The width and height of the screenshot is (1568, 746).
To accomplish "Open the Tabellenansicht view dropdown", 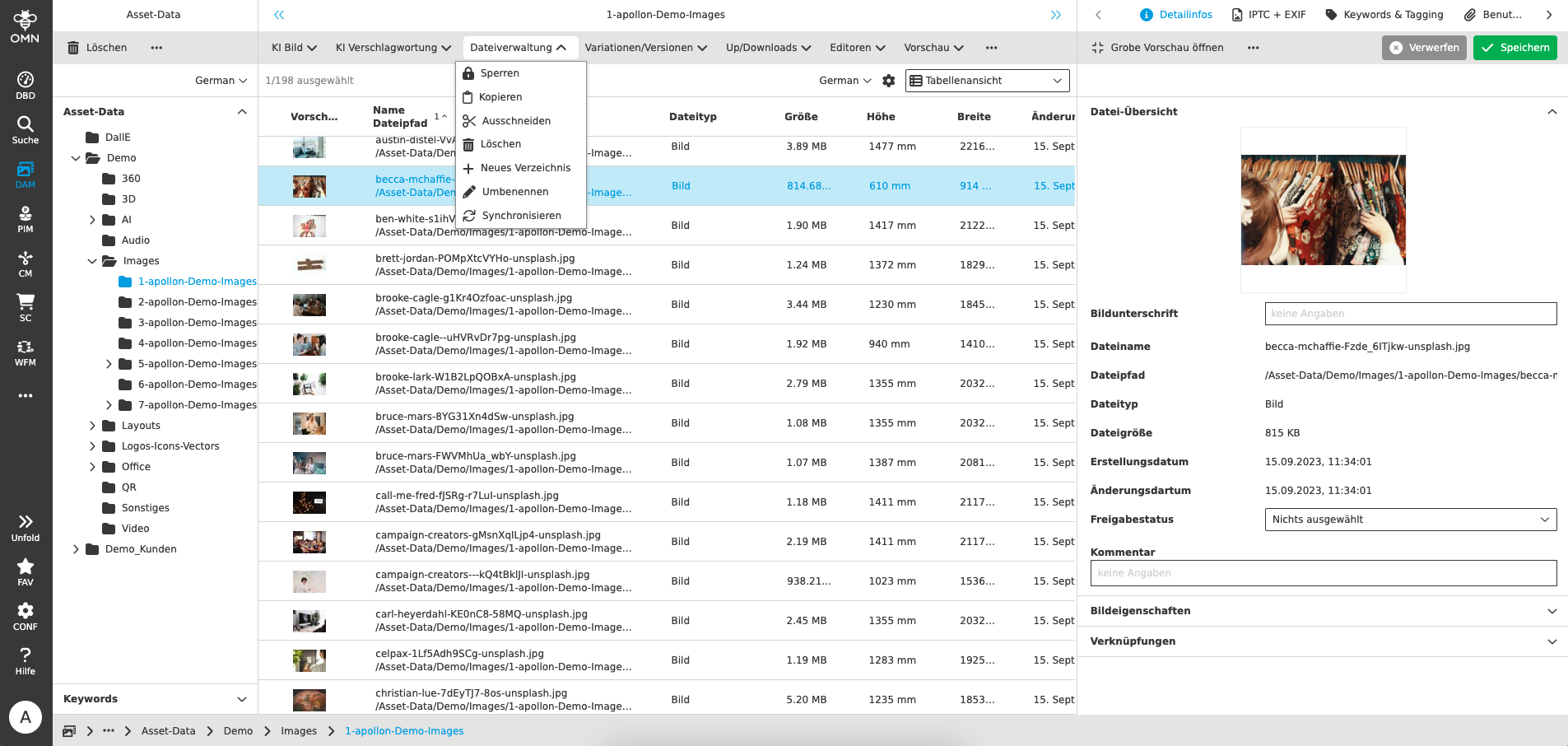I will pos(987,80).
